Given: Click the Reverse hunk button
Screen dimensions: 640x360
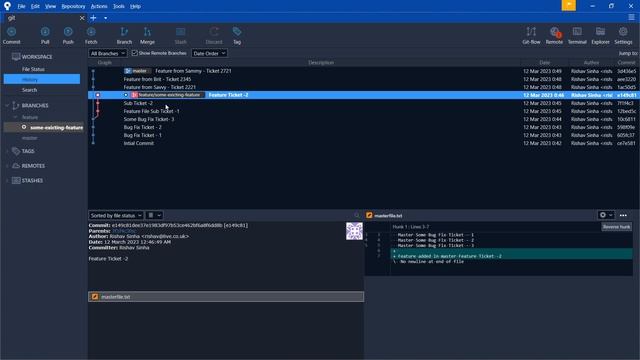Looking at the screenshot, I should pyautogui.click(x=616, y=227).
